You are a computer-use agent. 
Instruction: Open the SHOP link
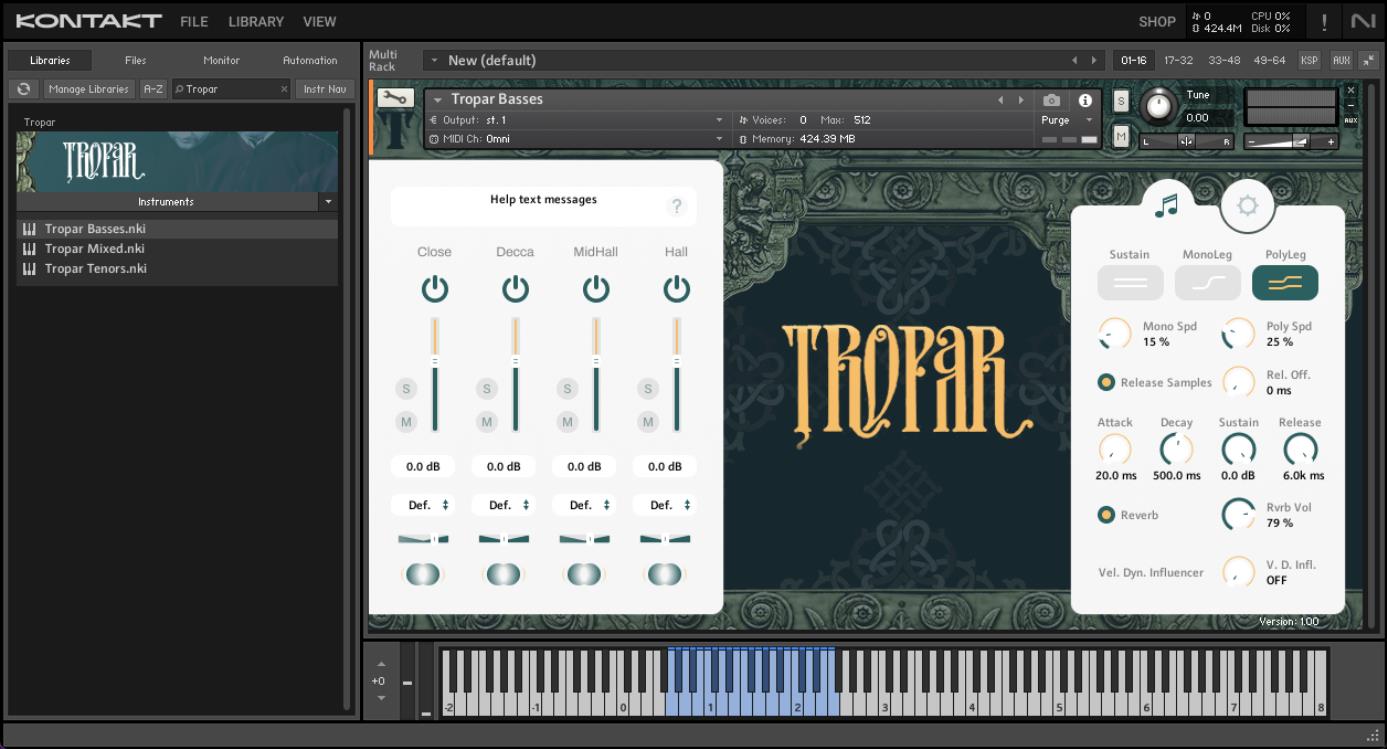point(1156,21)
